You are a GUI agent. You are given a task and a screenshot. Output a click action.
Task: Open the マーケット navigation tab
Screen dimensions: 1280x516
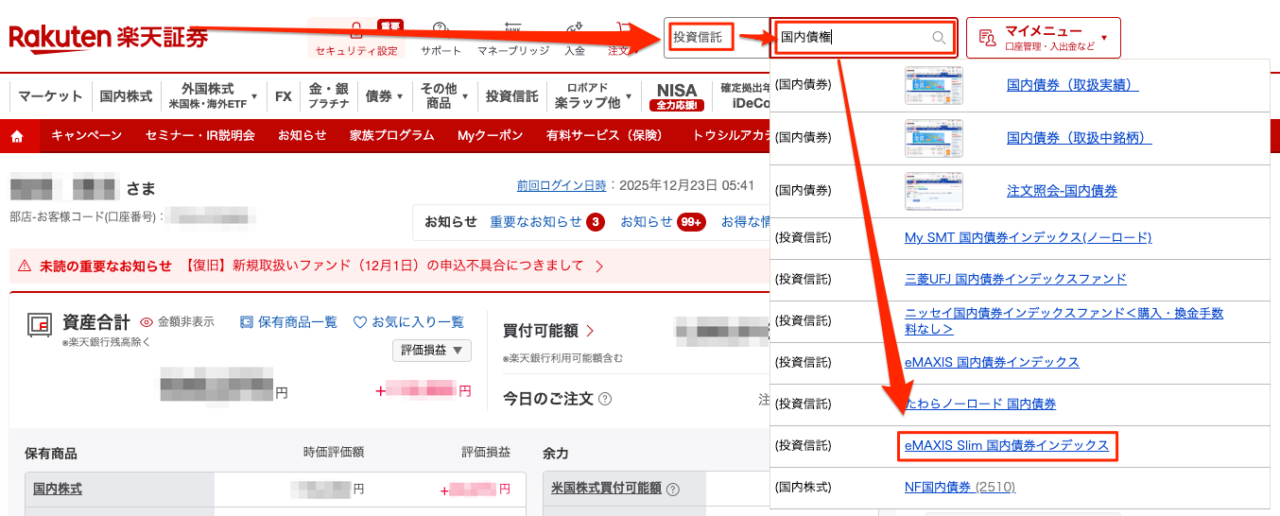tap(50, 96)
